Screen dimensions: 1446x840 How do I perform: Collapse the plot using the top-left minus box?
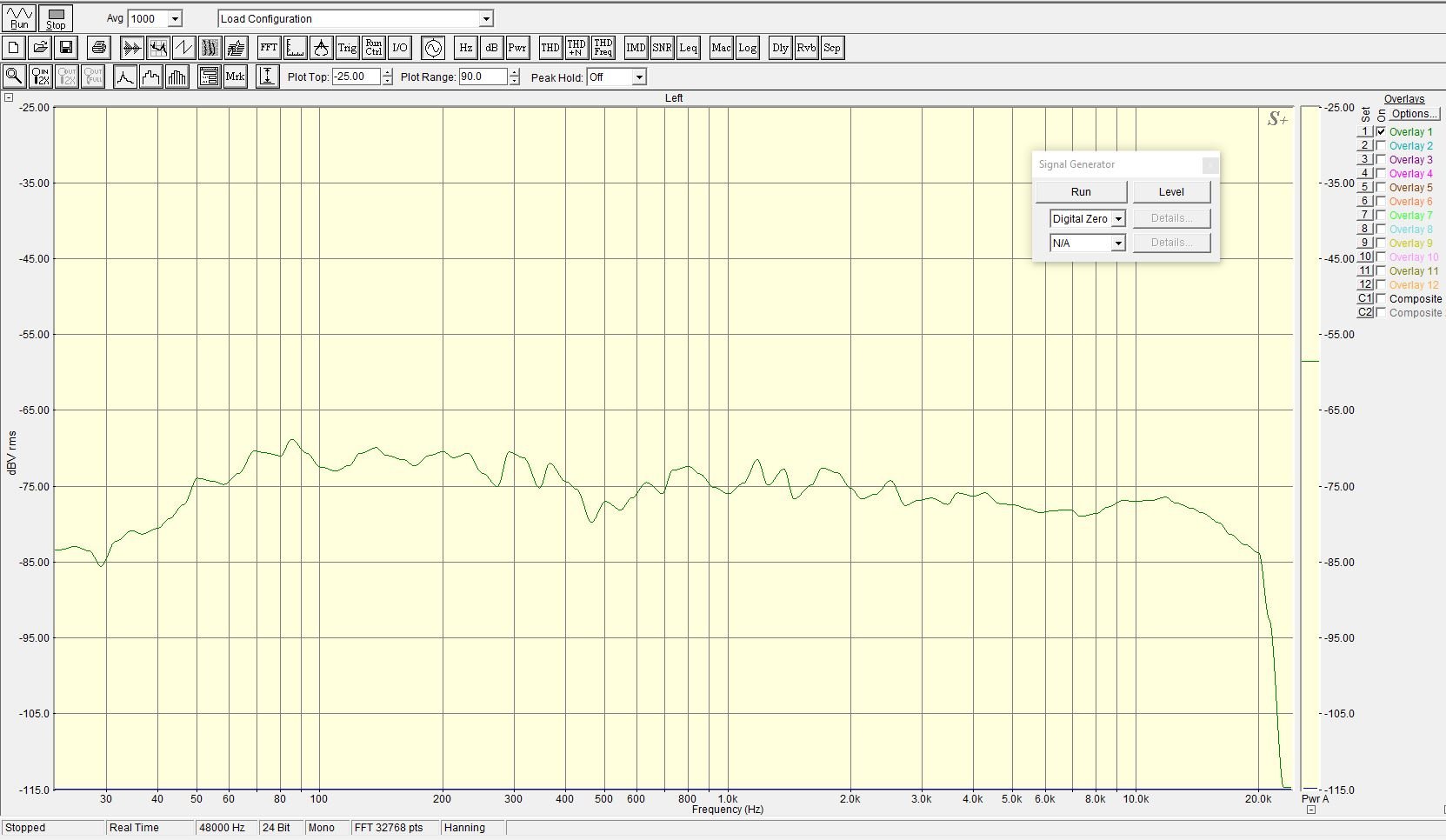coord(9,97)
